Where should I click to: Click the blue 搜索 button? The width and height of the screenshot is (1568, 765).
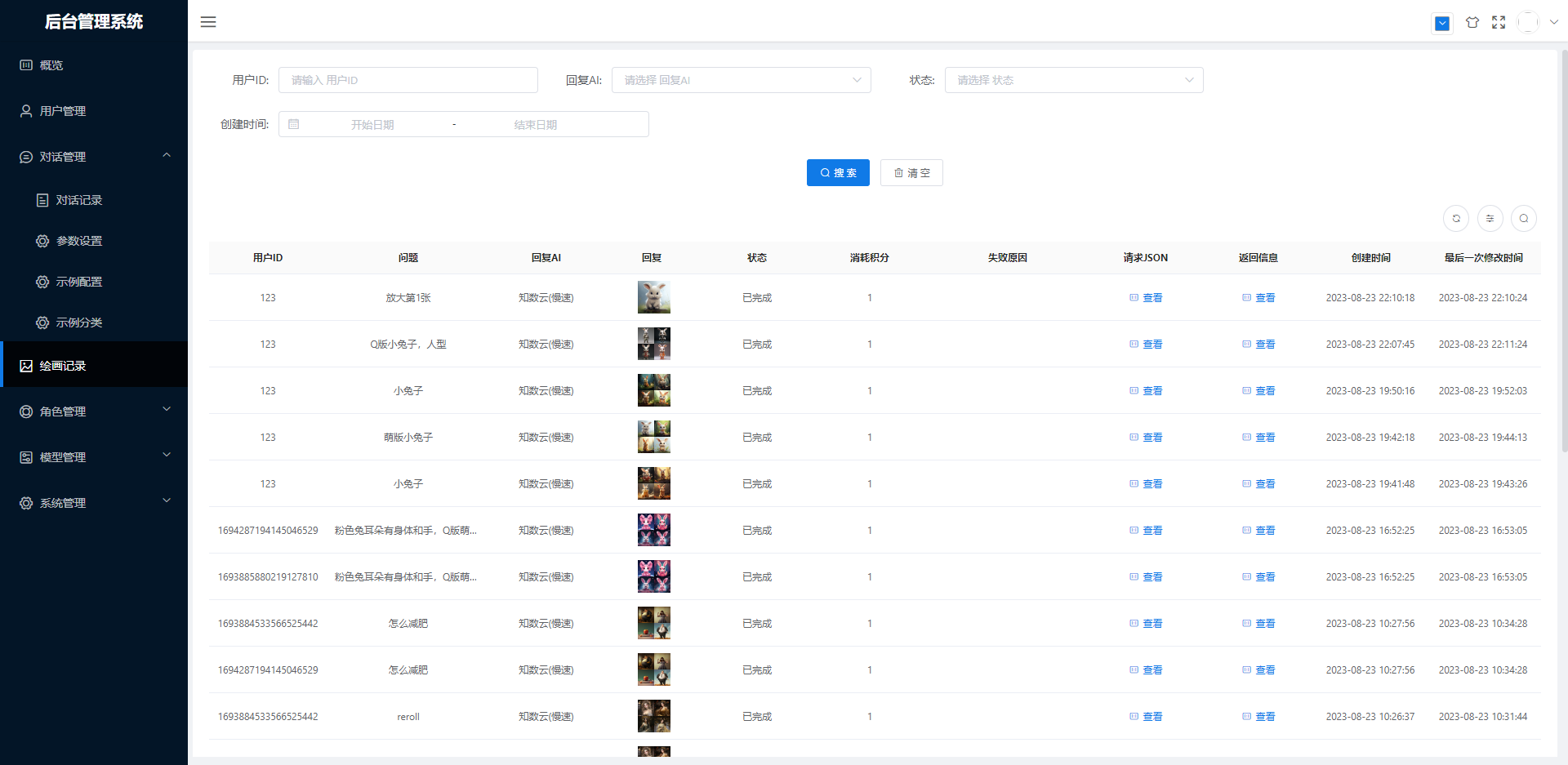click(x=838, y=173)
